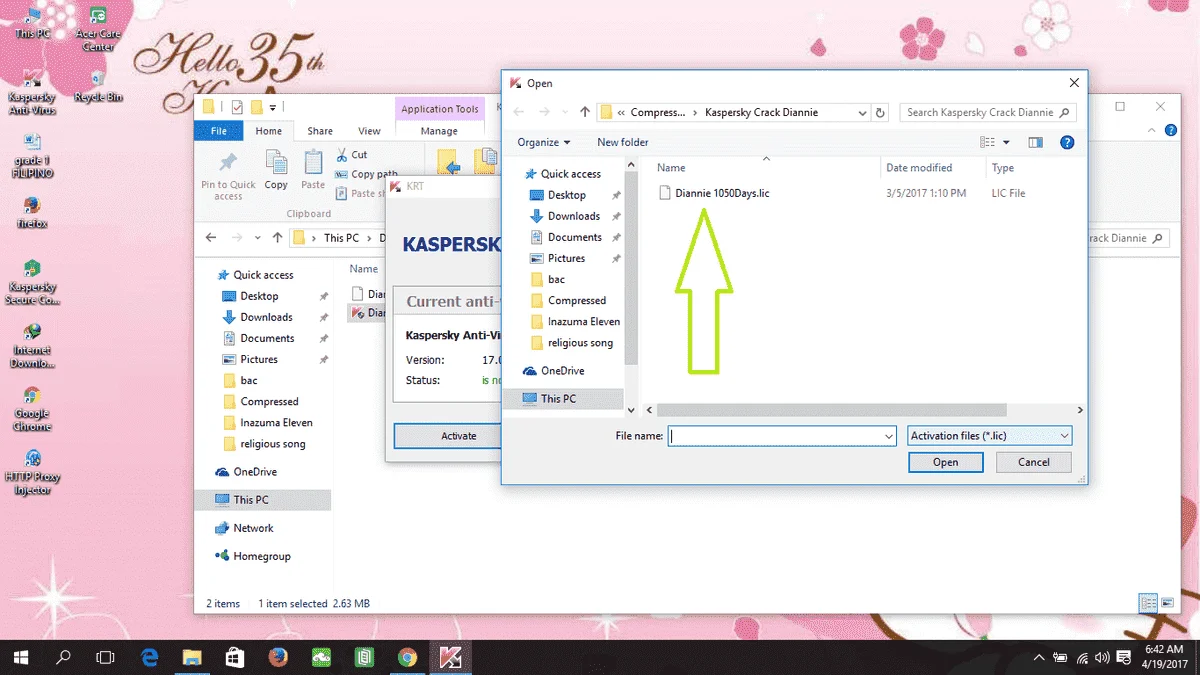
Task: Expand File name combo box dropdown arrow
Action: tap(889, 436)
